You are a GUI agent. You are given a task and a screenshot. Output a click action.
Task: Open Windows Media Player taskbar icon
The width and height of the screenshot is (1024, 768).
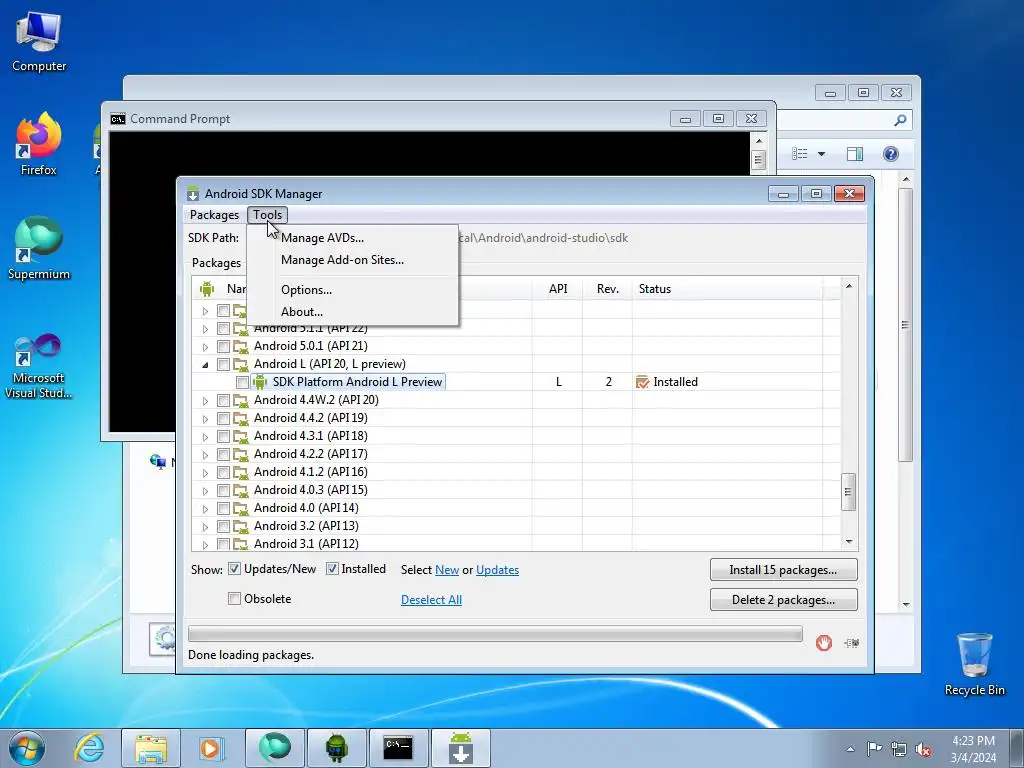212,748
